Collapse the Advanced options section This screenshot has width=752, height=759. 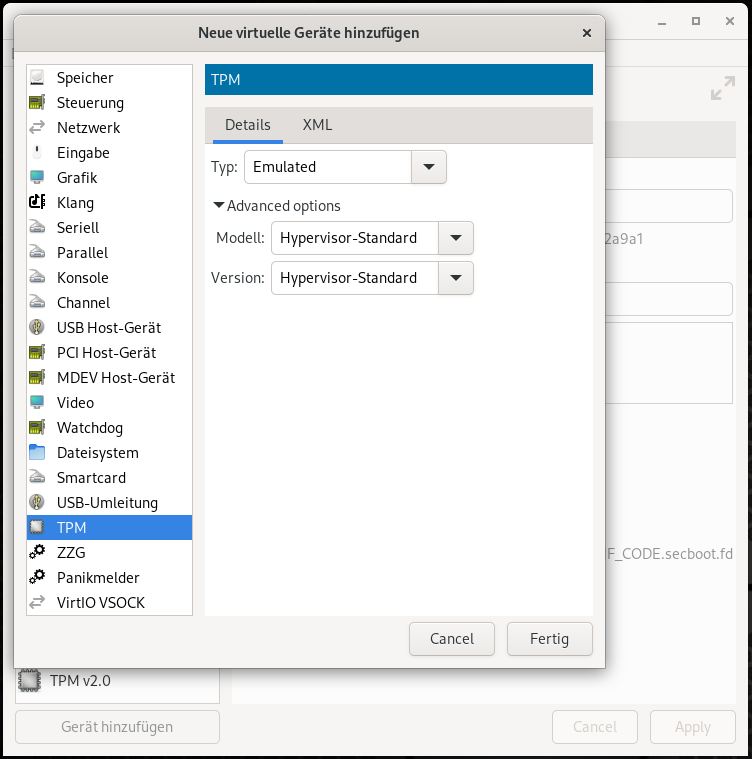tap(277, 206)
